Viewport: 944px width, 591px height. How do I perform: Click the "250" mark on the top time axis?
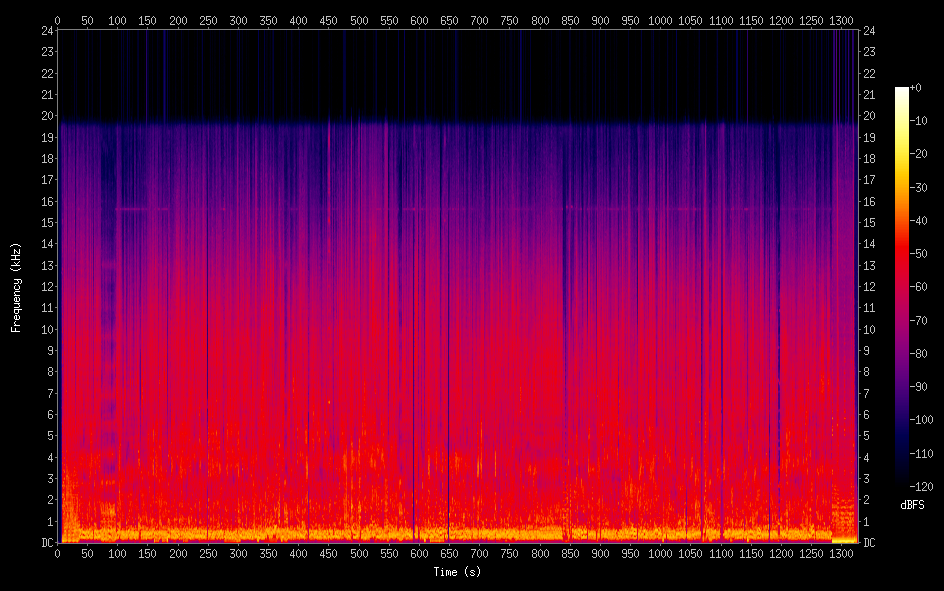208,19
